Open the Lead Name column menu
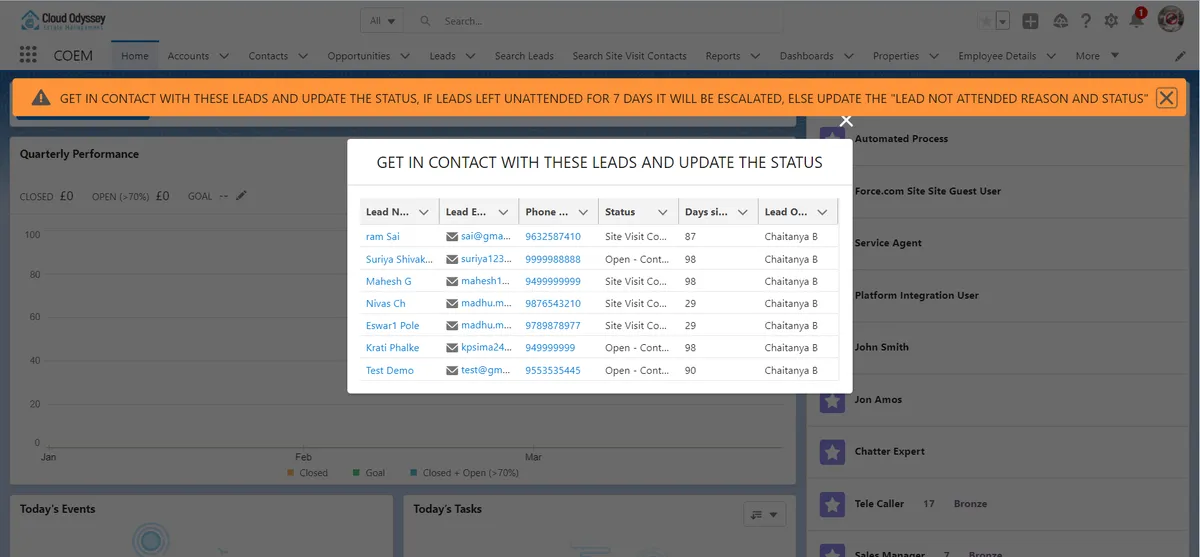The image size is (1200, 557). [423, 212]
